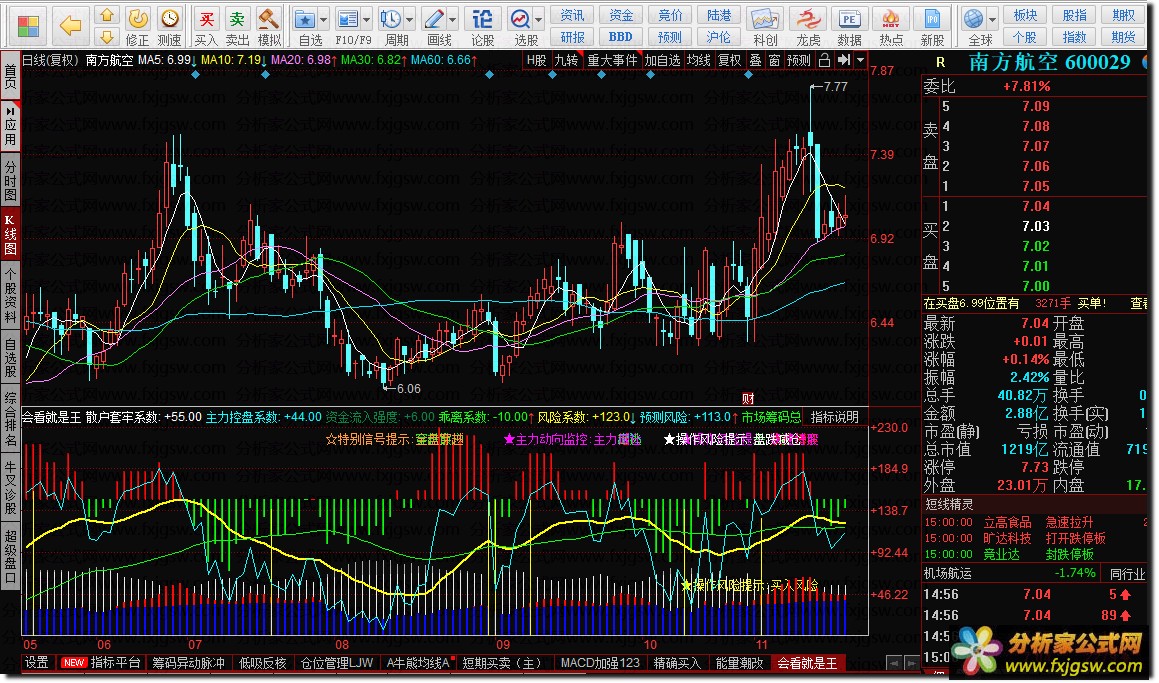1159x683 pixels.
Task: Toggle the 预测 button in chart header
Action: [798, 60]
